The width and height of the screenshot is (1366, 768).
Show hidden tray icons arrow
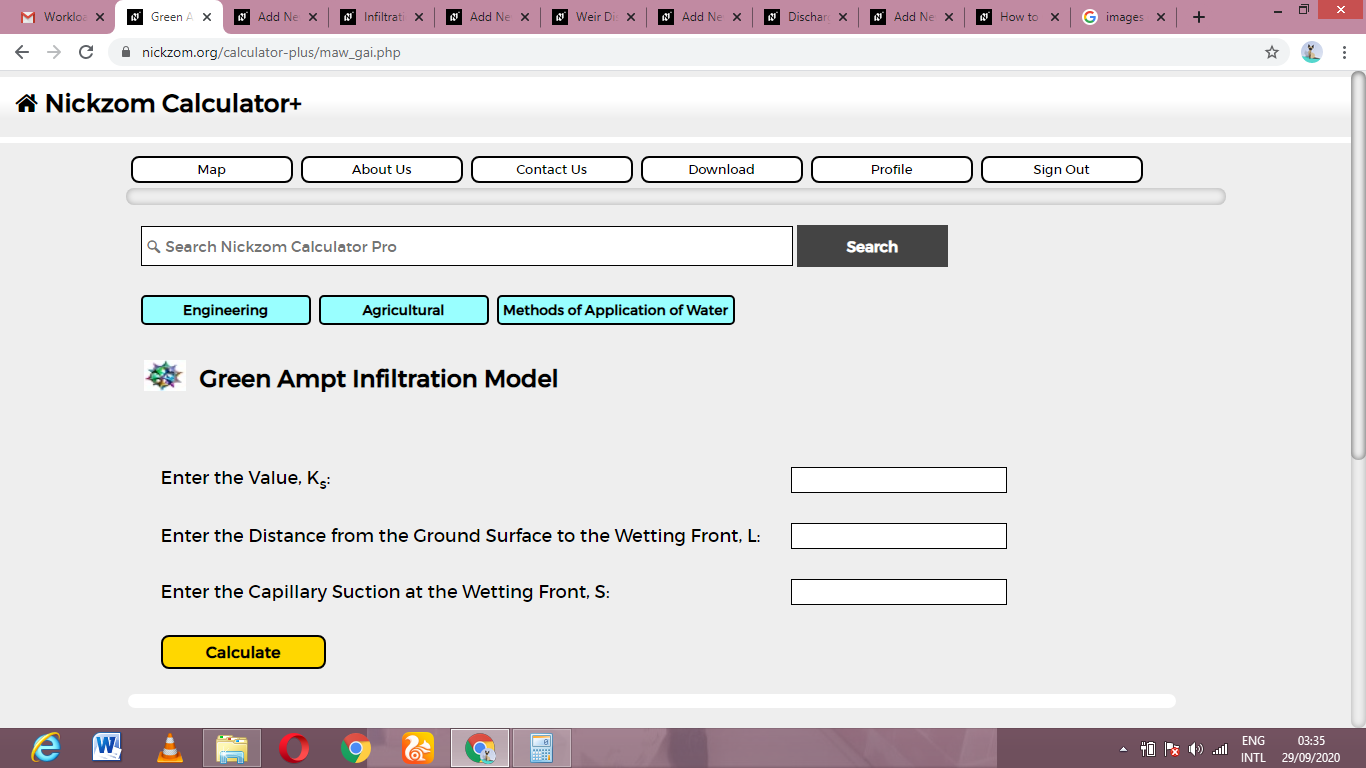(x=1123, y=749)
